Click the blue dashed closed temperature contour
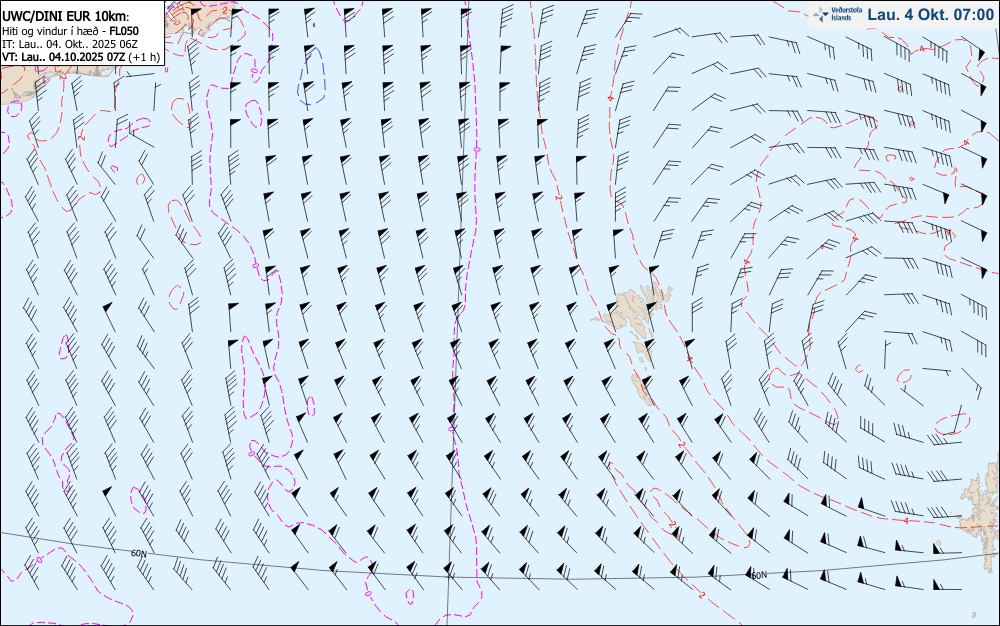The width and height of the screenshot is (1000, 626). click(x=312, y=76)
